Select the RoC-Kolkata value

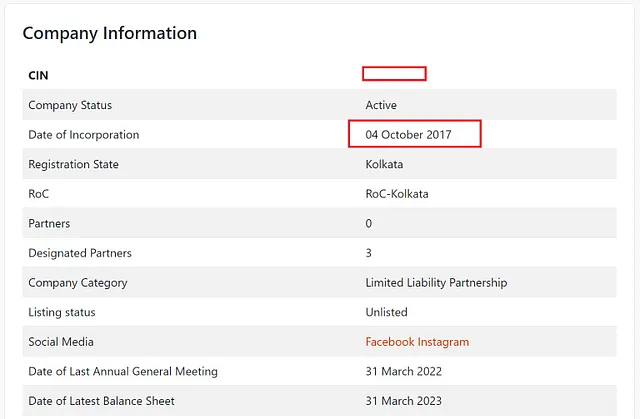(397, 194)
